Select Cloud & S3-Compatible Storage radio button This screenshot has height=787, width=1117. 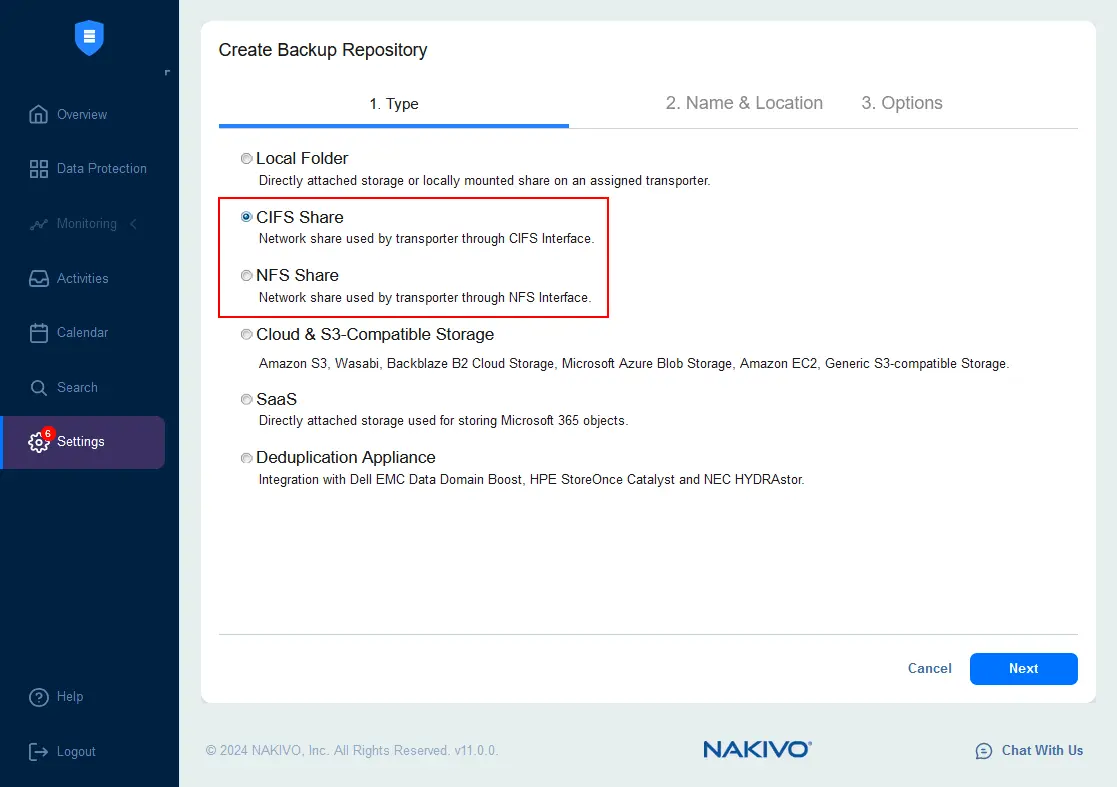point(246,334)
